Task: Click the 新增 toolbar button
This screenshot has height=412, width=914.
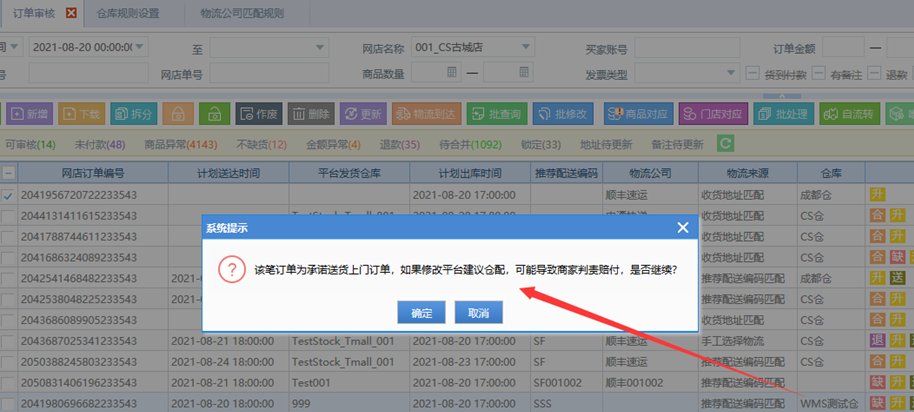Action: [x=30, y=114]
